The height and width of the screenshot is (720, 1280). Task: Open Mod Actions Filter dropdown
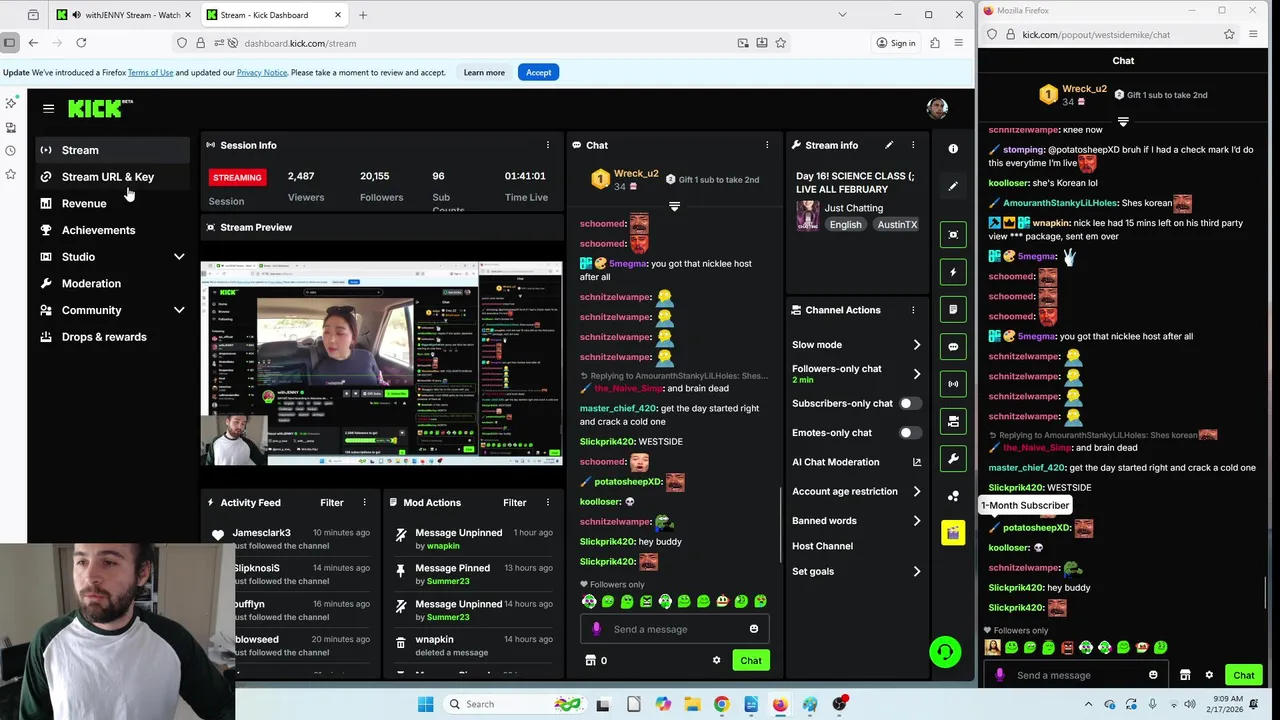(x=515, y=502)
